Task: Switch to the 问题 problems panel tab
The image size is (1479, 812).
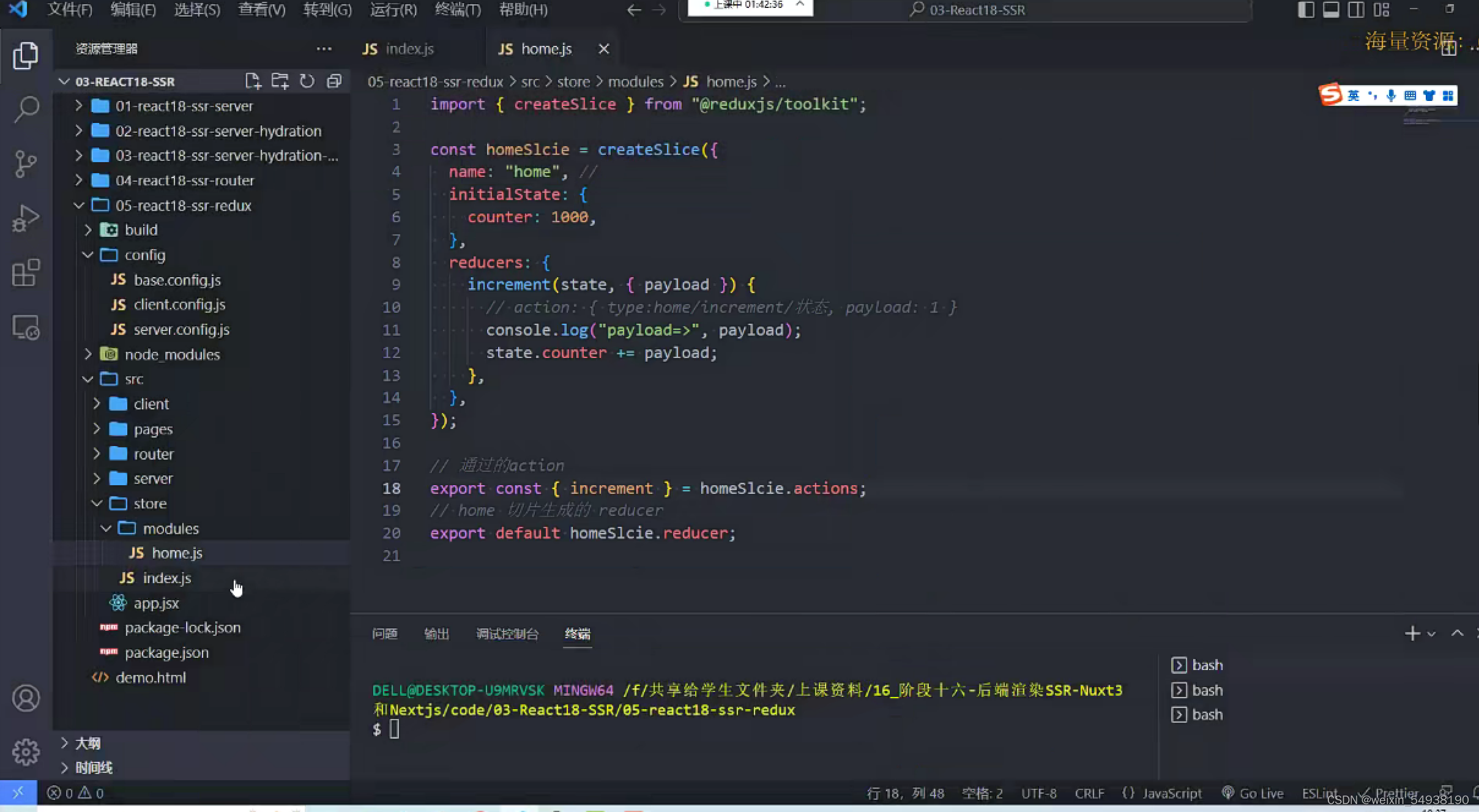Action: pos(385,634)
